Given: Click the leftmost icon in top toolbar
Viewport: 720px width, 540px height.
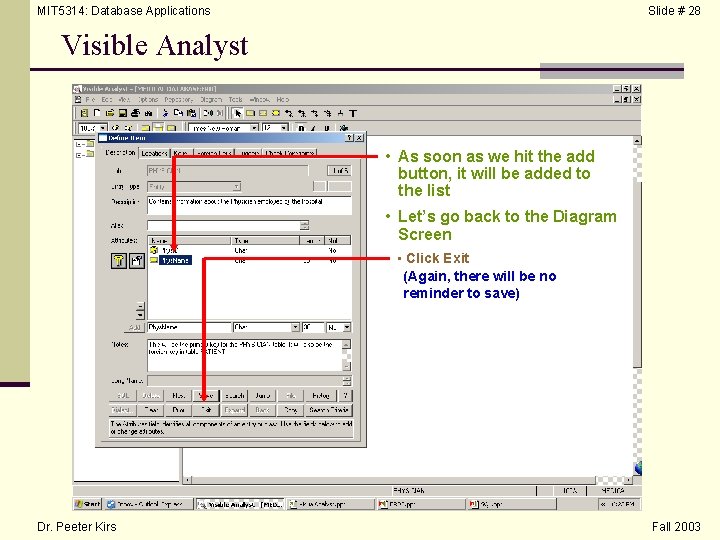Looking at the screenshot, I should click(84, 113).
